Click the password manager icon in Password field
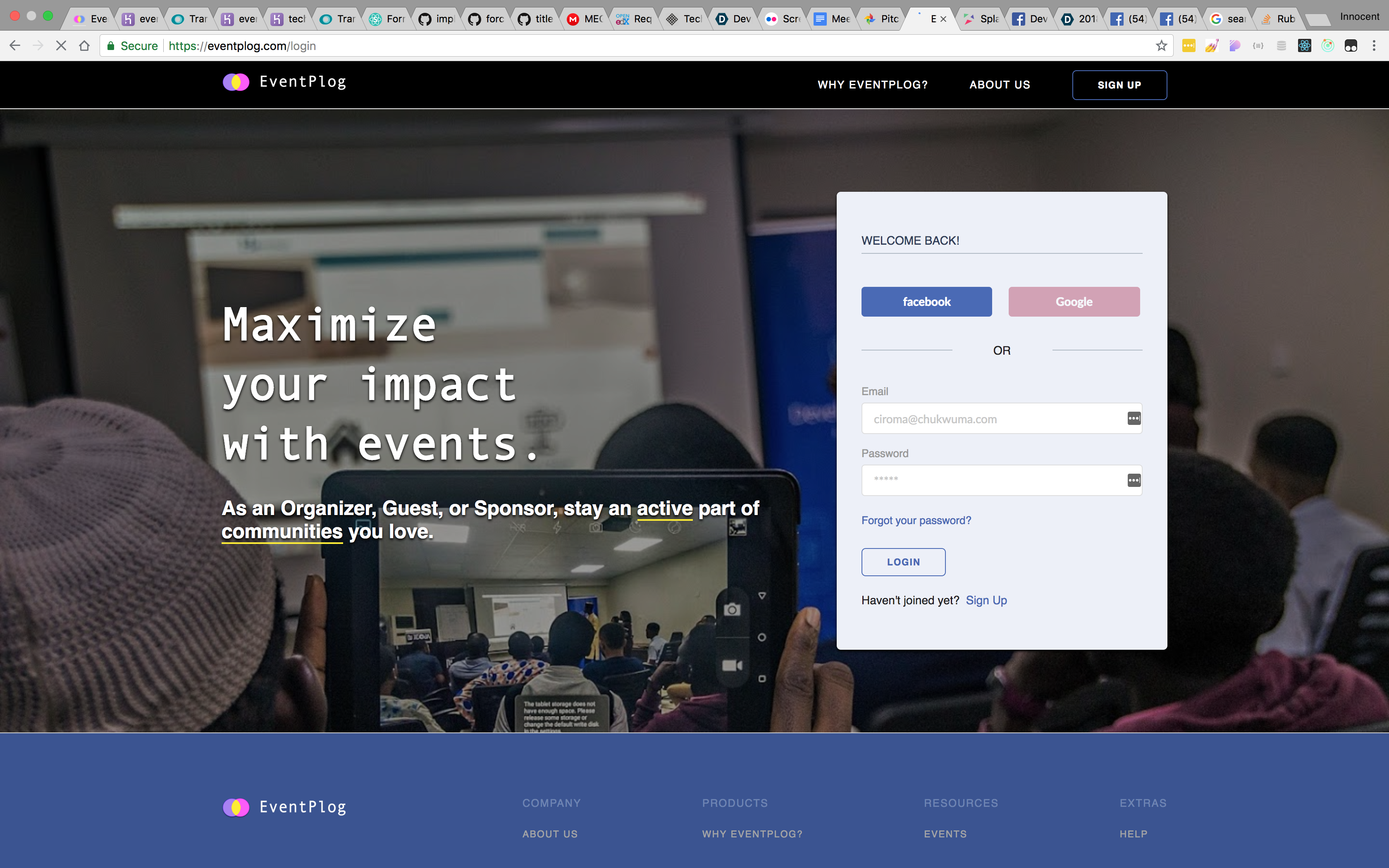This screenshot has width=1389, height=868. pos(1134,480)
